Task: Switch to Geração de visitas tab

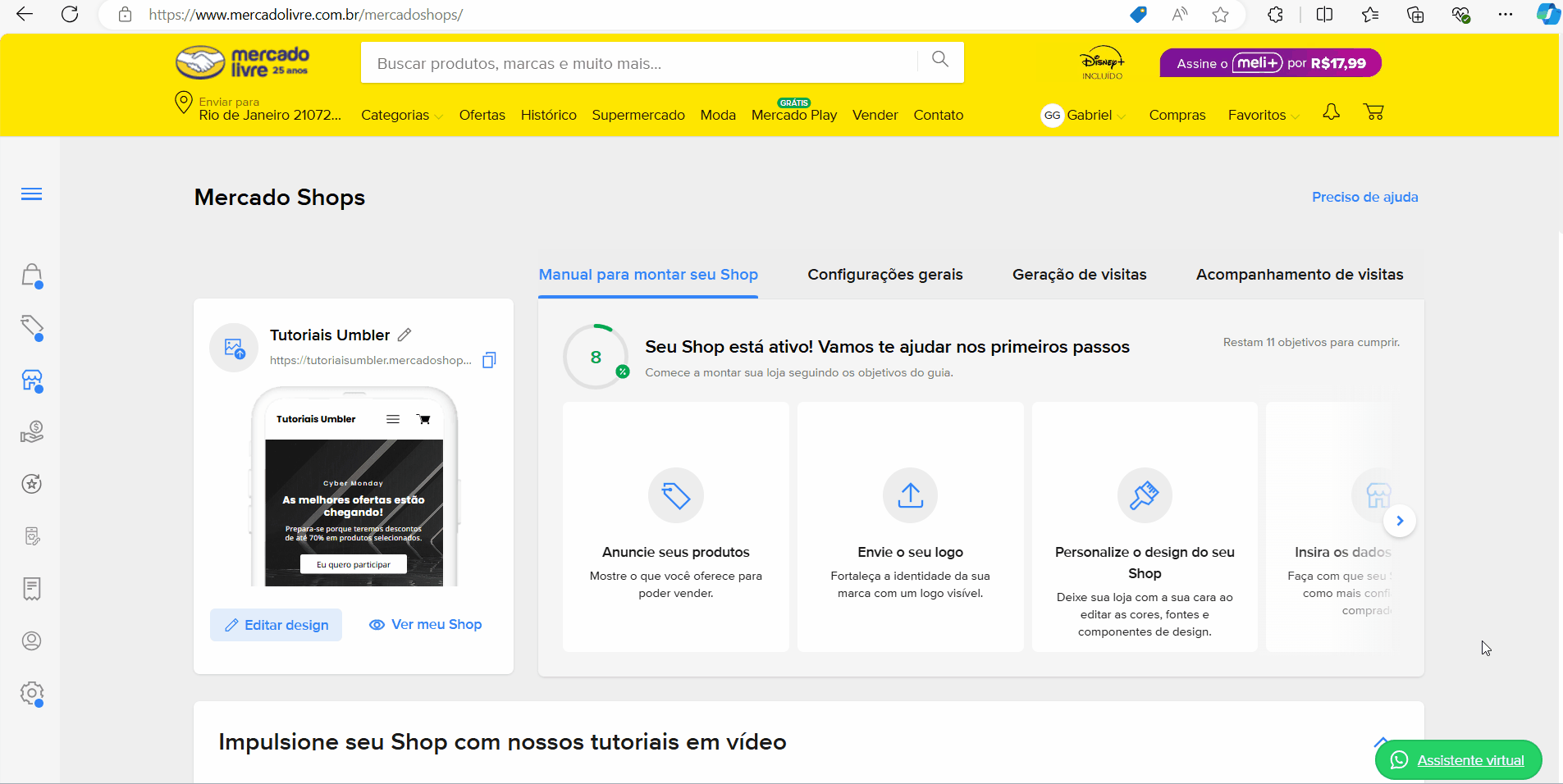Action: tap(1079, 275)
